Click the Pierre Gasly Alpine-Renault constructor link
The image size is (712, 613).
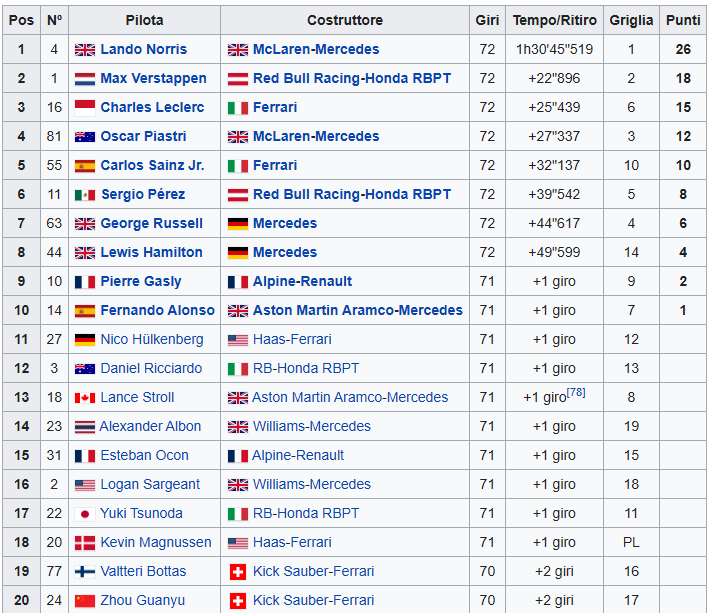(x=302, y=281)
